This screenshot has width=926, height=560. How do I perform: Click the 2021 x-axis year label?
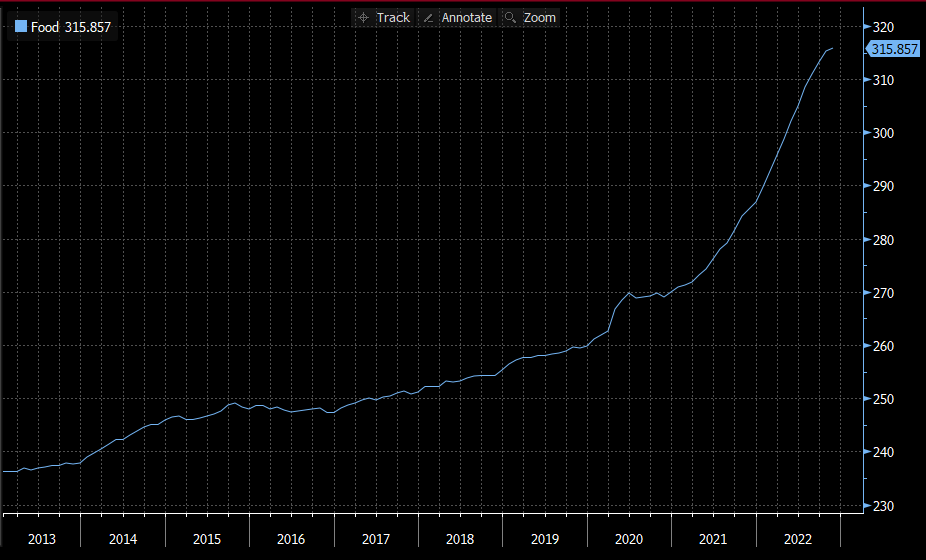[x=713, y=539]
